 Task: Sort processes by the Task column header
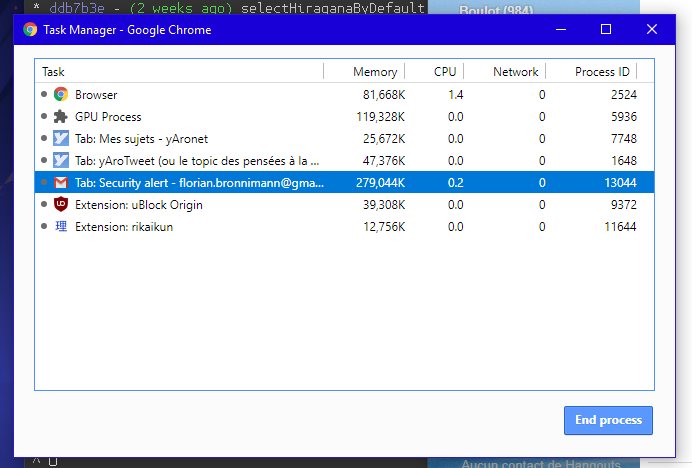tap(180, 72)
